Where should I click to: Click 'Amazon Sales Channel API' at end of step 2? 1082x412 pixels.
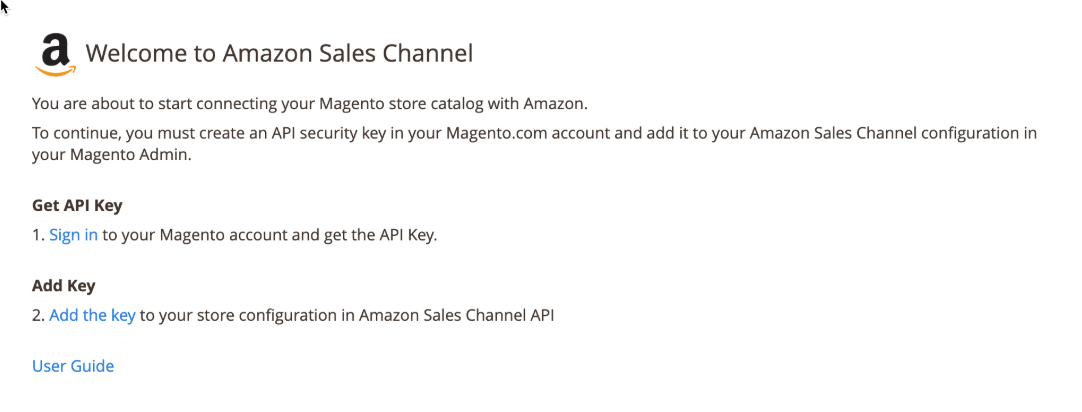[457, 315]
